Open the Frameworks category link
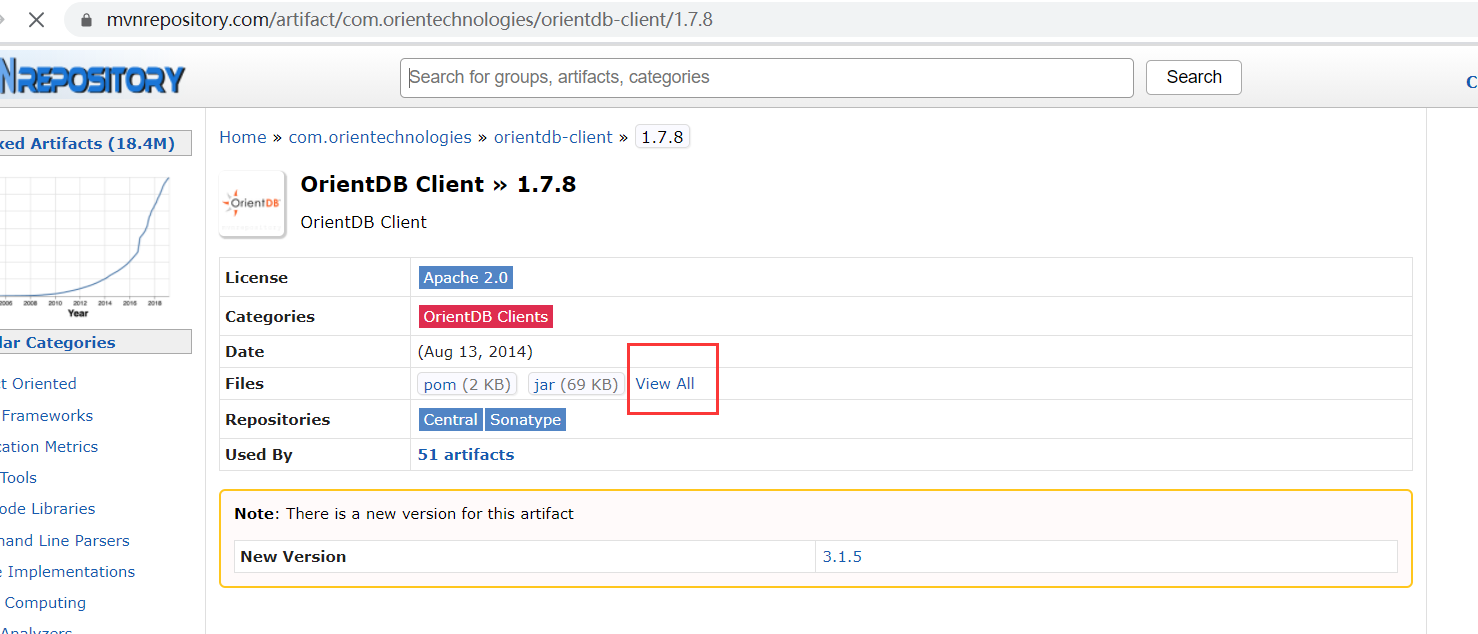The width and height of the screenshot is (1478, 634). point(47,416)
